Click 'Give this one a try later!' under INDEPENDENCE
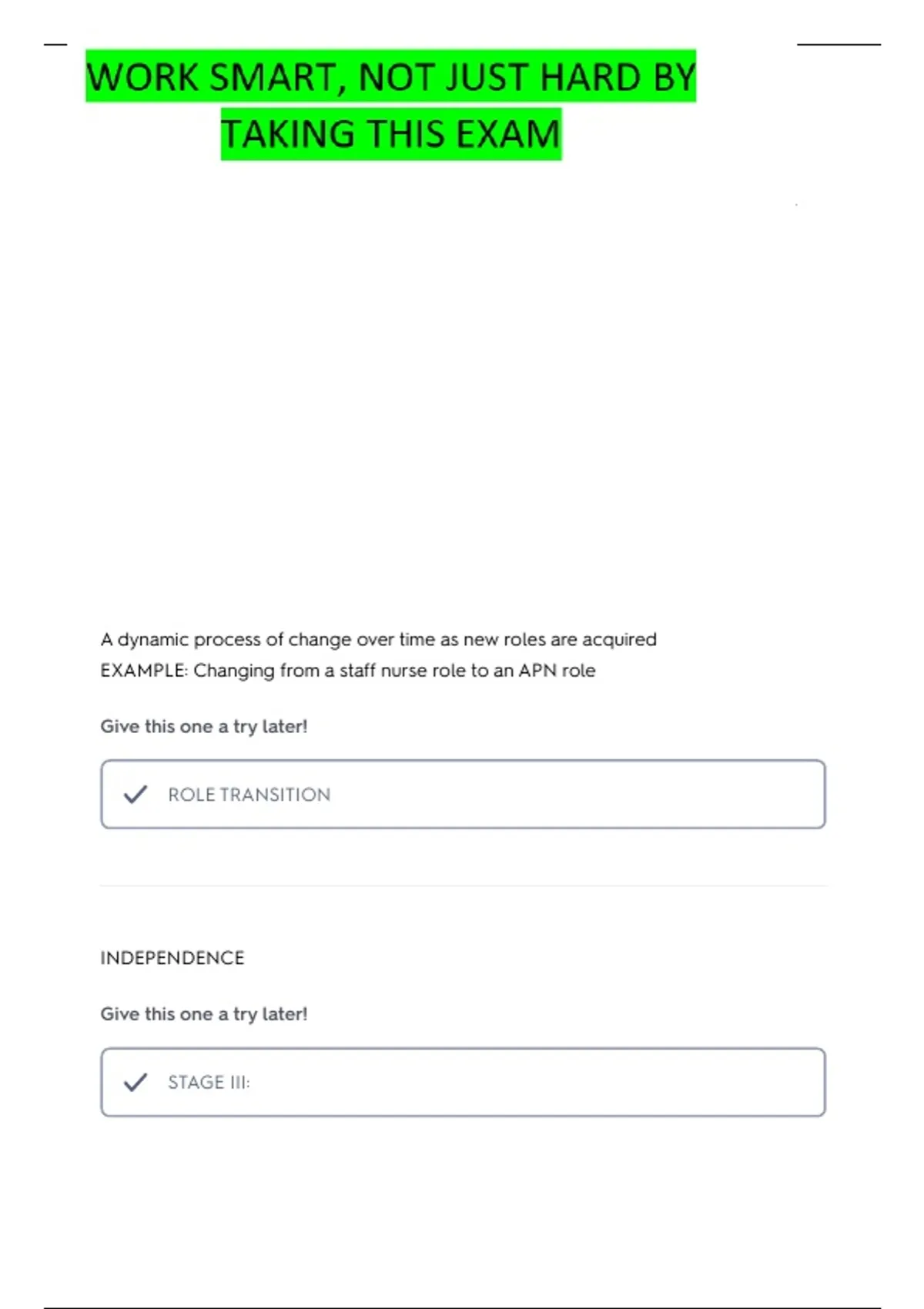The height and width of the screenshot is (1309, 924). 204,1014
